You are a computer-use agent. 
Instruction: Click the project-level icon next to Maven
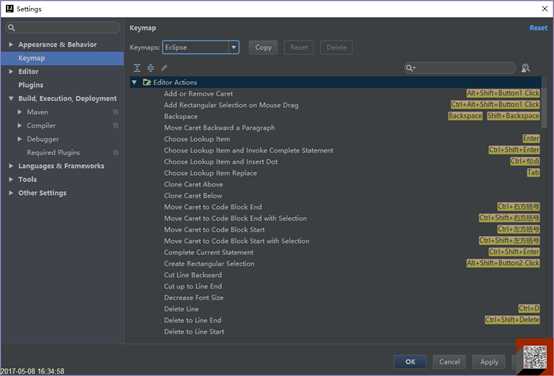[116, 112]
